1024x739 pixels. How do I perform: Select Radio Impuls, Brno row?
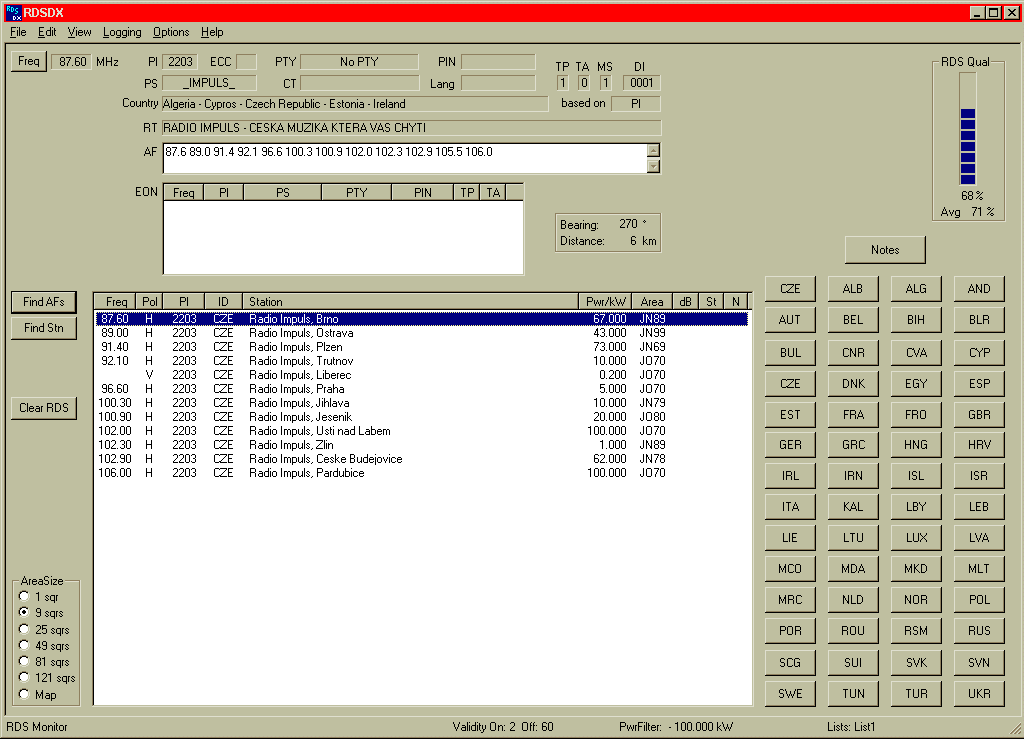click(421, 319)
